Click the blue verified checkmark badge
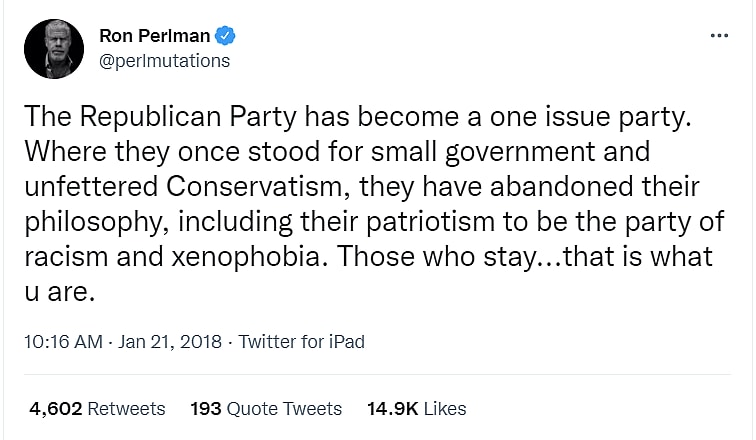The image size is (756, 440). [227, 36]
